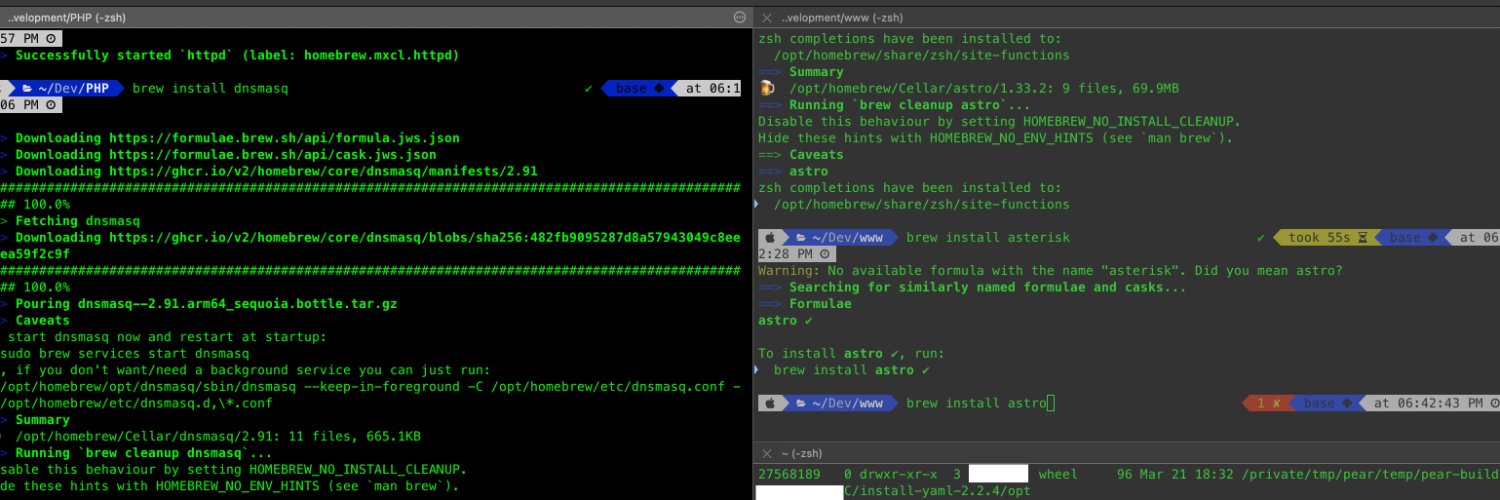Click the 'Successfully started `httpd`' output line
The width and height of the screenshot is (1500, 500).
[238, 55]
